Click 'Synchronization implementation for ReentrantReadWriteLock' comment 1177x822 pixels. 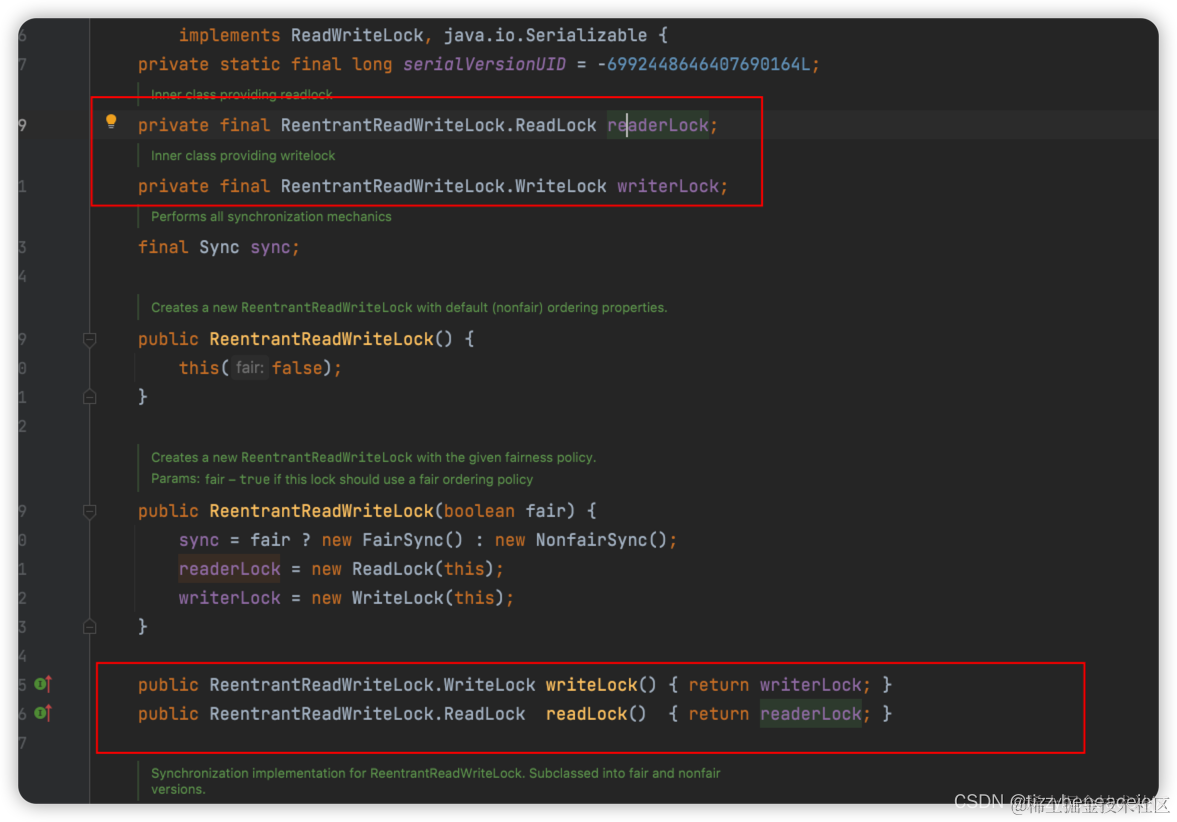435,781
